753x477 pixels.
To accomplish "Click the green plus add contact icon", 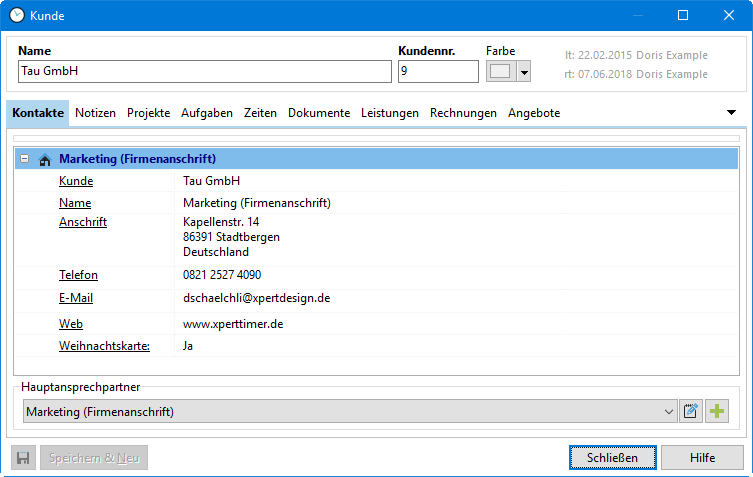I will (x=717, y=411).
